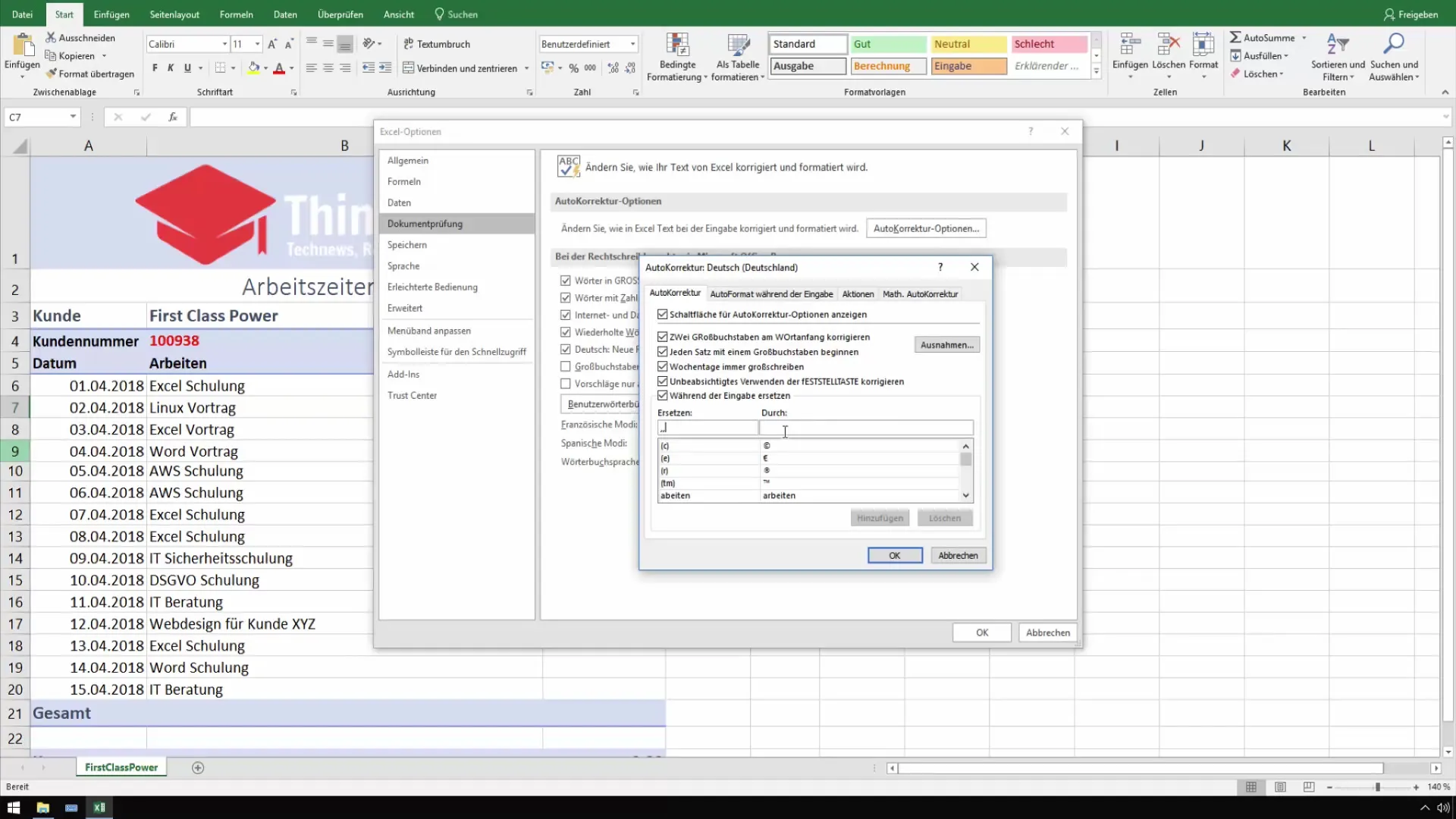The width and height of the screenshot is (1456, 819).
Task: Open the Calibri font name dropdown
Action: coord(224,44)
